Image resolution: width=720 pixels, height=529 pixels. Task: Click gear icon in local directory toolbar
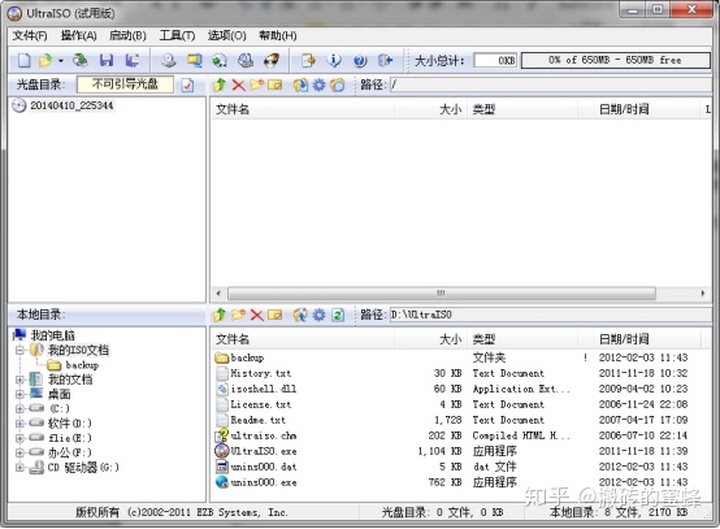pyautogui.click(x=319, y=315)
